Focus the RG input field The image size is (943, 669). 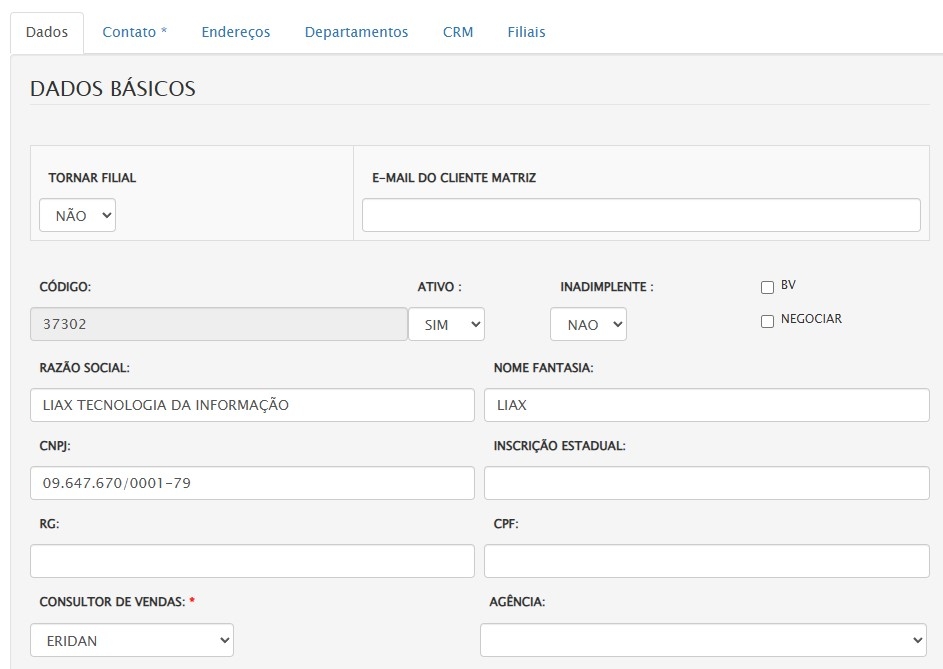(x=252, y=561)
